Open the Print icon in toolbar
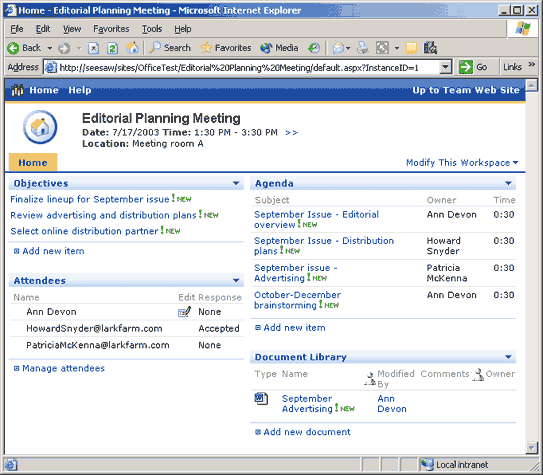Image resolution: width=543 pixels, height=475 pixels. pyautogui.click(x=362, y=48)
